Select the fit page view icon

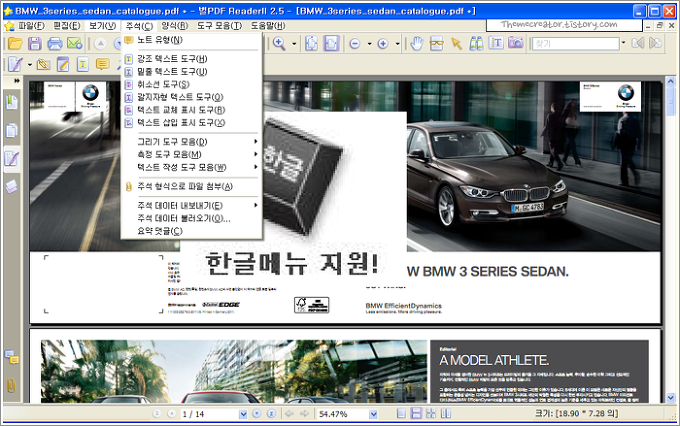(x=311, y=43)
